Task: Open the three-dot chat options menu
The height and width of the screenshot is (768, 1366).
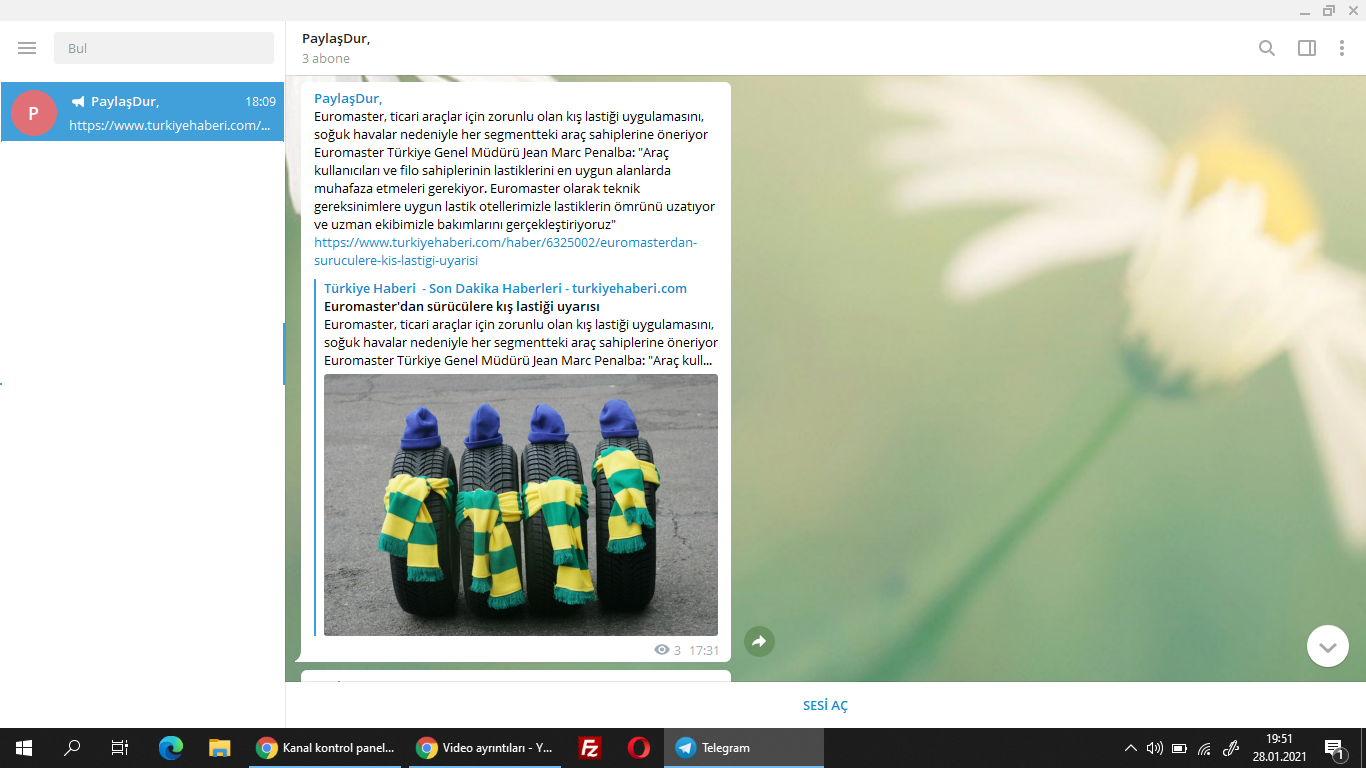Action: 1342,48
